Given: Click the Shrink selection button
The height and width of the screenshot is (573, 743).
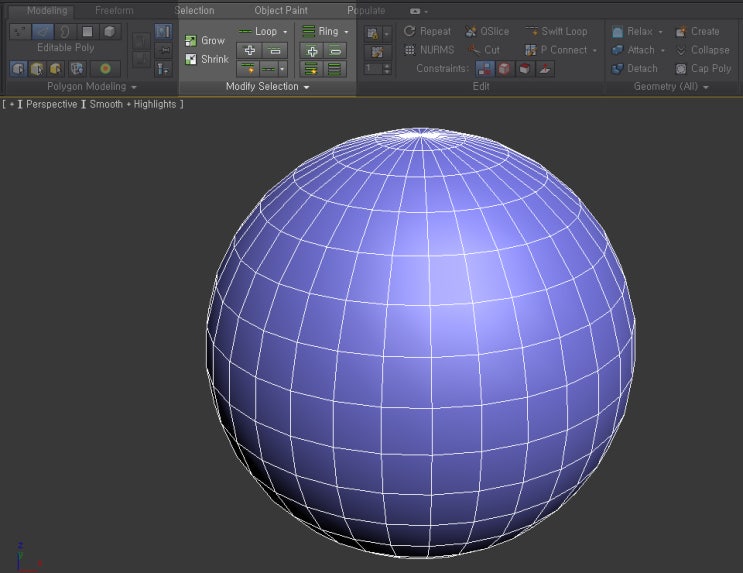Looking at the screenshot, I should (x=207, y=59).
